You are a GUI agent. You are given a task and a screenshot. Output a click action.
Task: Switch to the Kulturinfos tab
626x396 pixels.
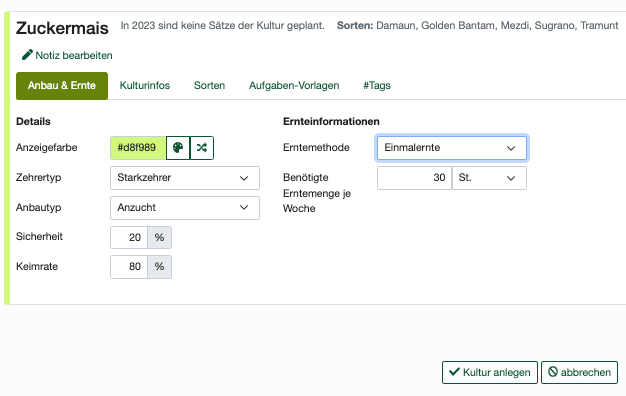tap(145, 85)
